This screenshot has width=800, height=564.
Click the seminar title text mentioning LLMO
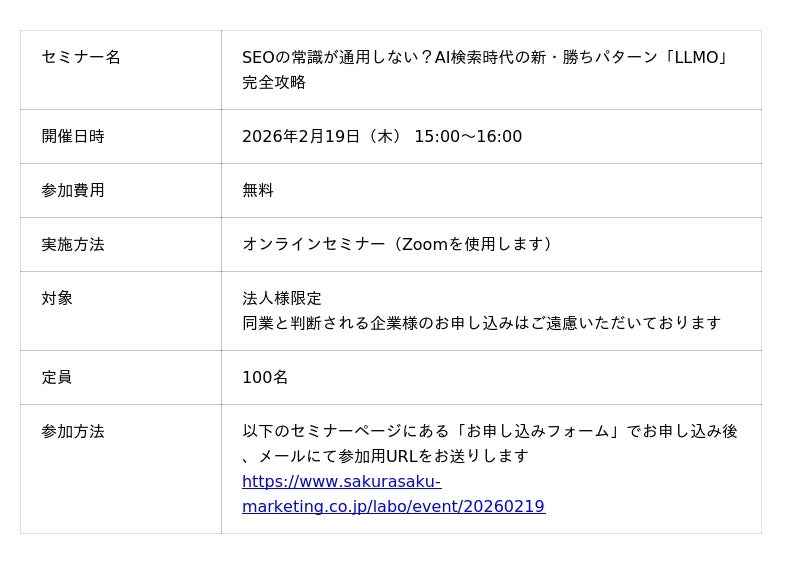485,58
